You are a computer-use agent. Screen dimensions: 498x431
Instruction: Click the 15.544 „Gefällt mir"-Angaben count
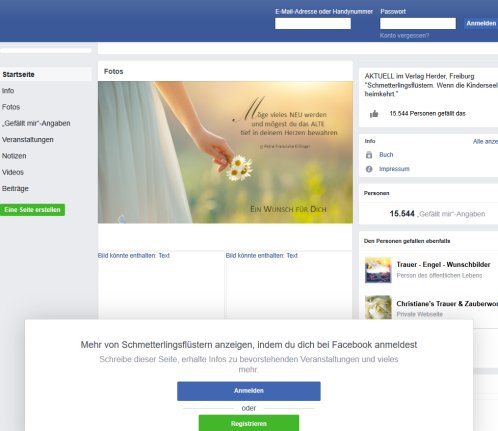coord(437,214)
